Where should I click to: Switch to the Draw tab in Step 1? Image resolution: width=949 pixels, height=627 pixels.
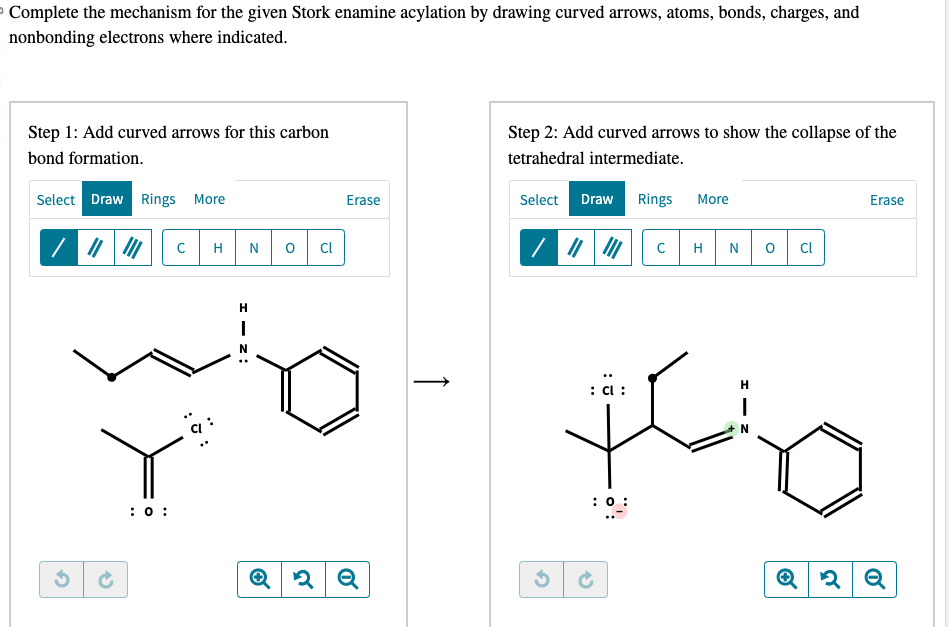coord(106,199)
